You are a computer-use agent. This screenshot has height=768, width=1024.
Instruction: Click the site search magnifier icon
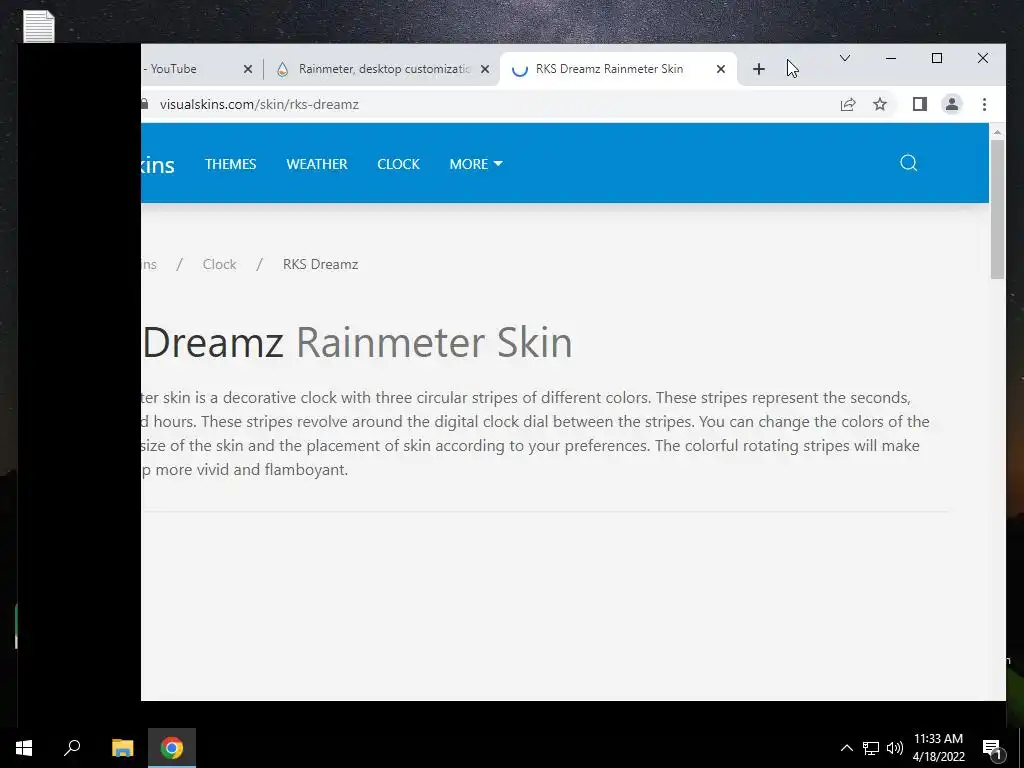[x=908, y=163]
